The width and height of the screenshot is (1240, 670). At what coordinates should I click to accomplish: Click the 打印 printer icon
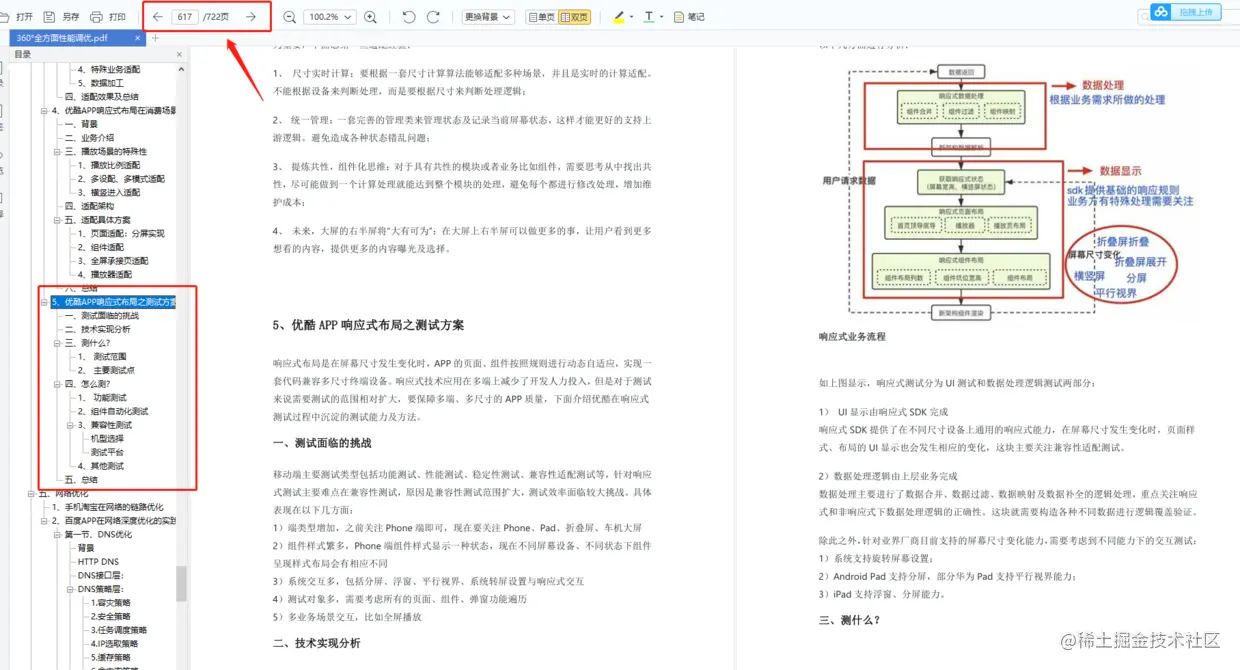[96, 17]
